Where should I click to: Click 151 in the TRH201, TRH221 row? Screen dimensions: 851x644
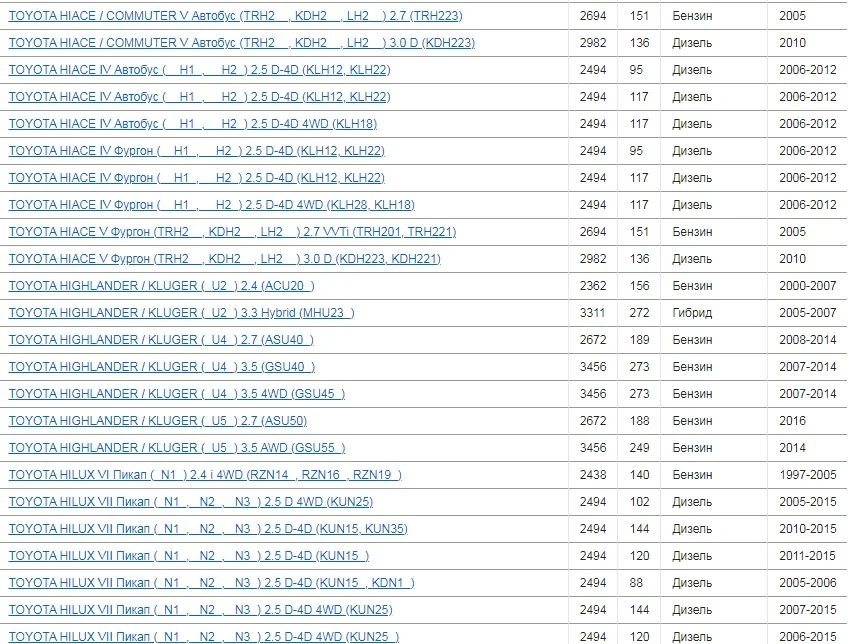coord(639,232)
